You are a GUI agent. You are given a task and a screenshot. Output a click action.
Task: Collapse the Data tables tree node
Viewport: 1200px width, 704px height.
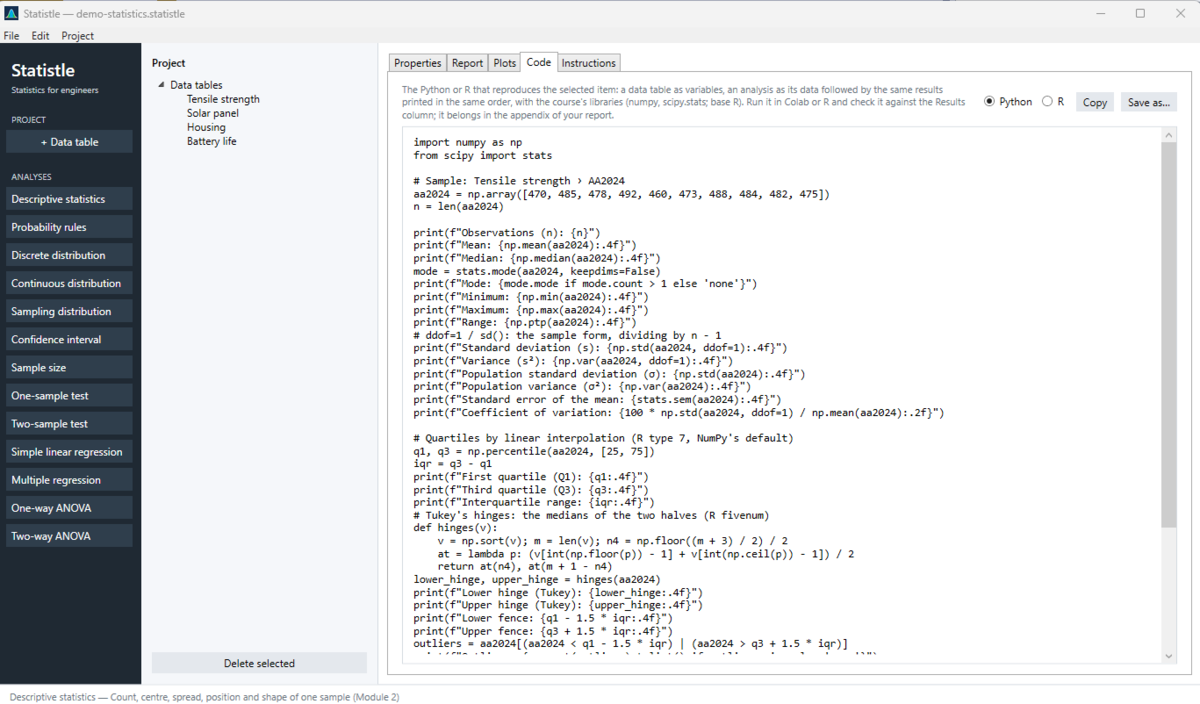161,85
